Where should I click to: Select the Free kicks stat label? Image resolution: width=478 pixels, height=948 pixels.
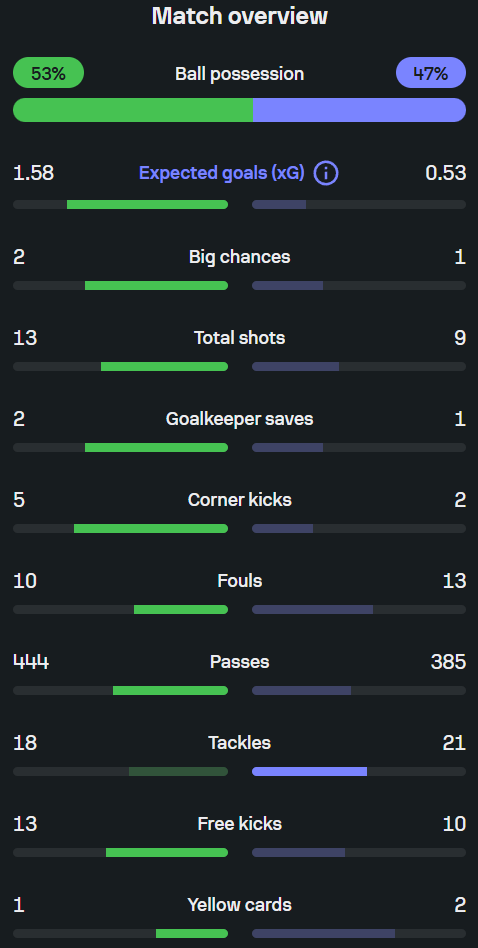(239, 824)
